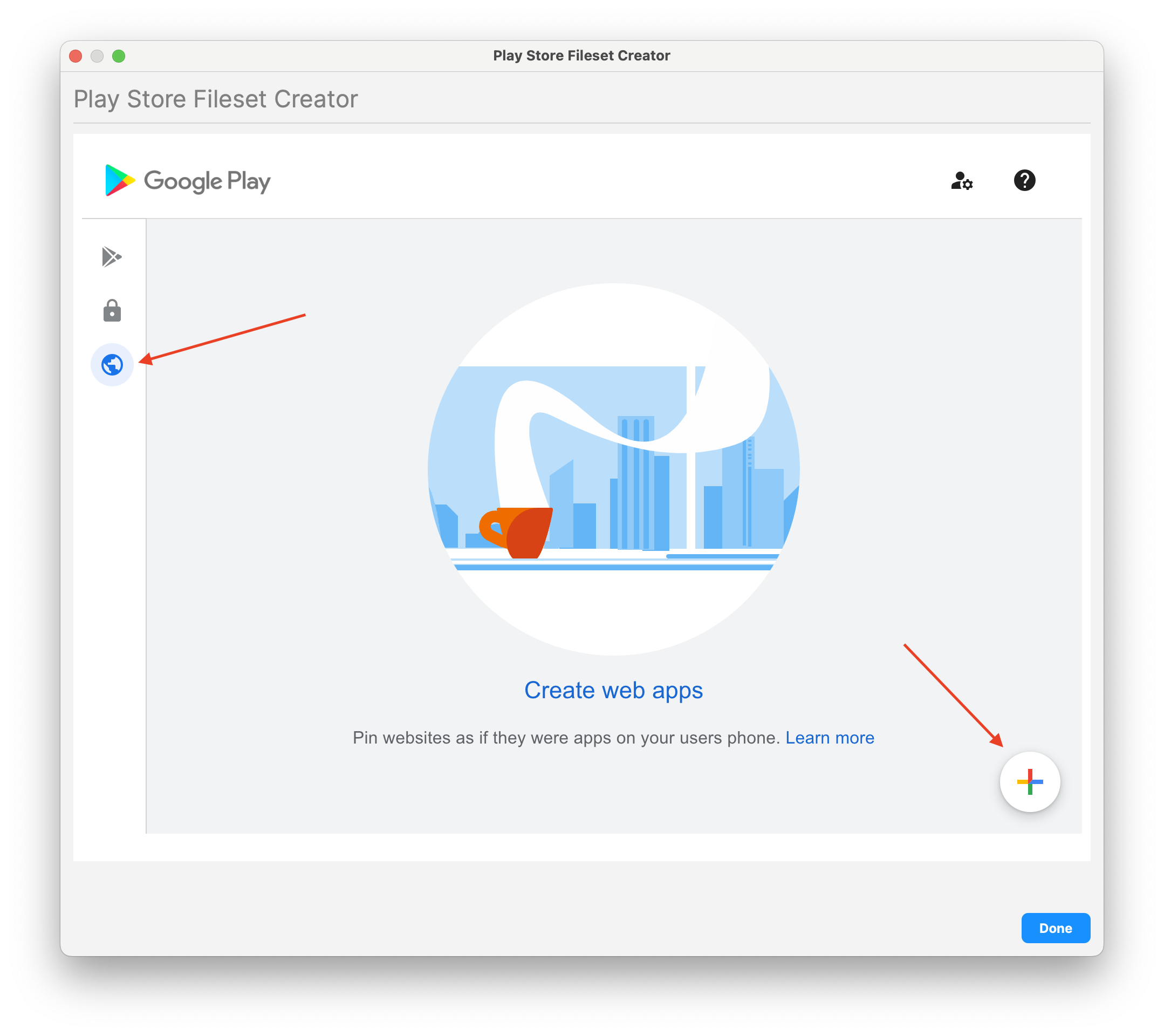Click the Google Play wordmark text

207,182
